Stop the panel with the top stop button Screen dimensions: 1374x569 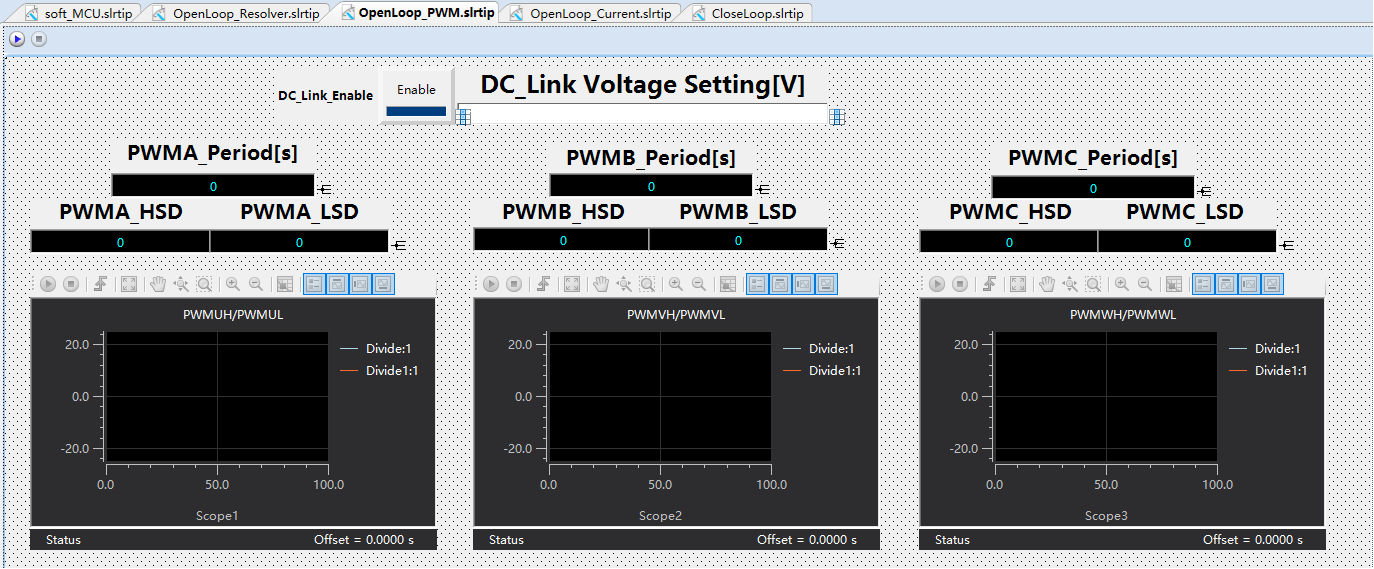[x=39, y=39]
